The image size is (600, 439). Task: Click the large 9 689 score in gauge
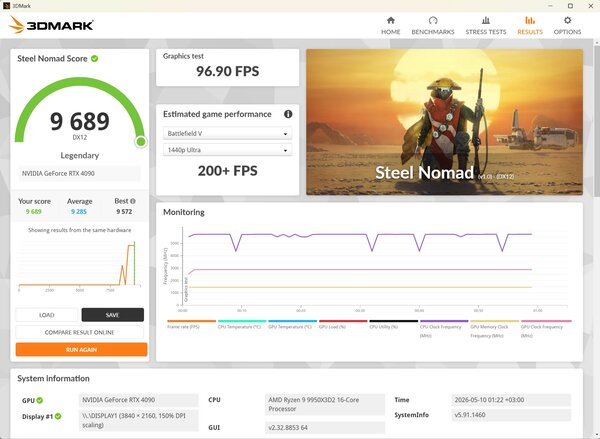(x=80, y=121)
